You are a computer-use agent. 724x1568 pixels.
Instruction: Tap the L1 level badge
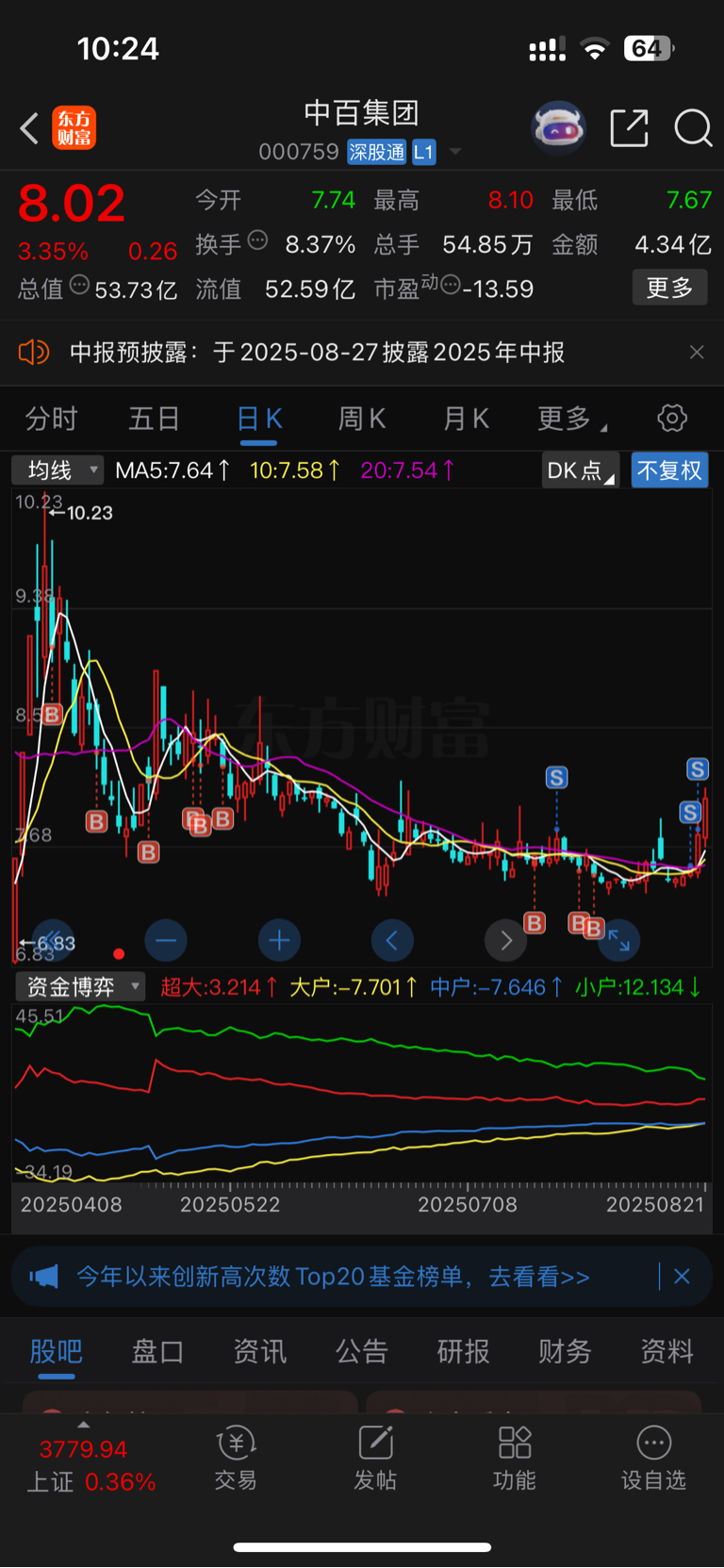coord(424,152)
